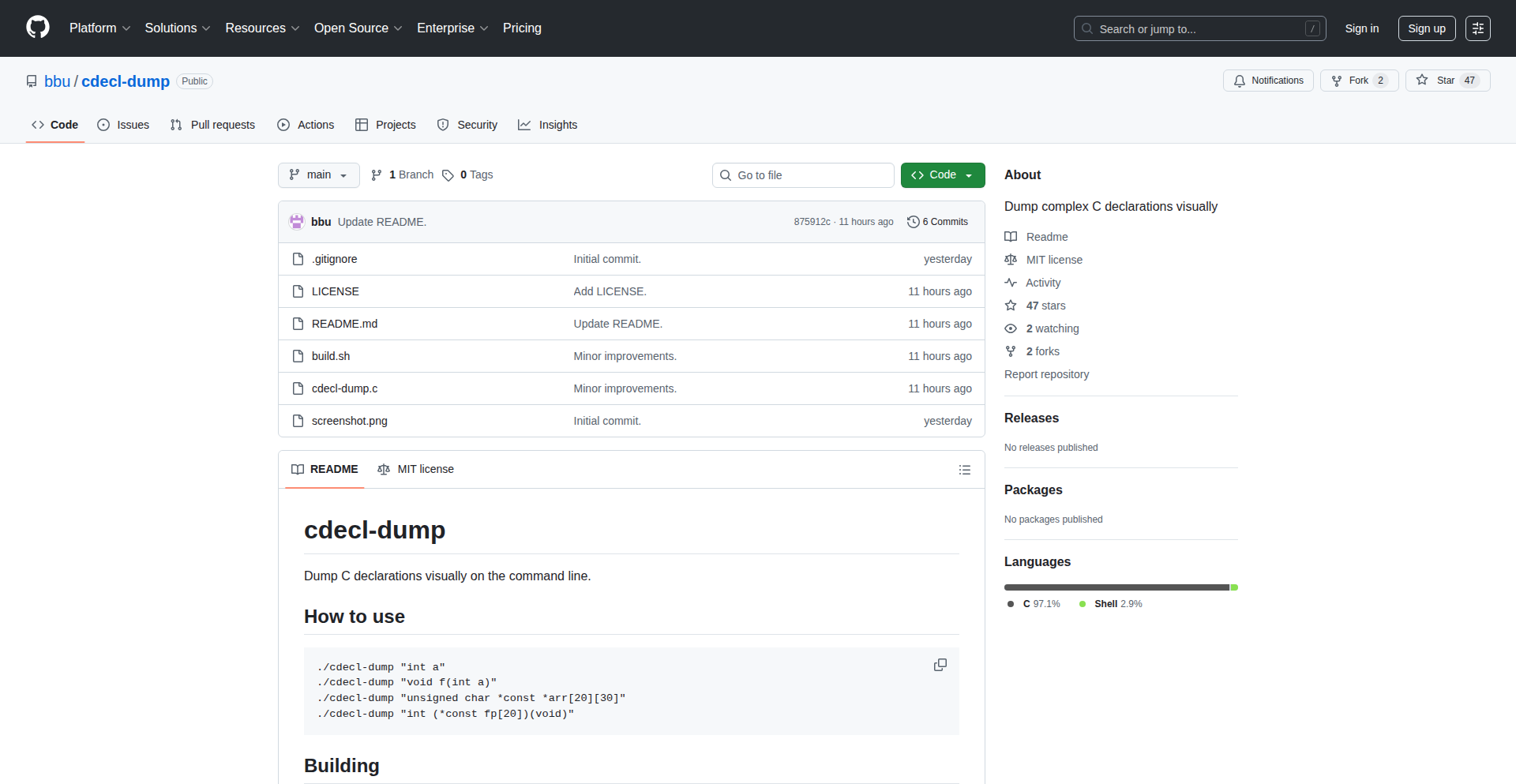Image resolution: width=1516 pixels, height=784 pixels.
Task: Switch to the Issues tab
Action: (123, 125)
